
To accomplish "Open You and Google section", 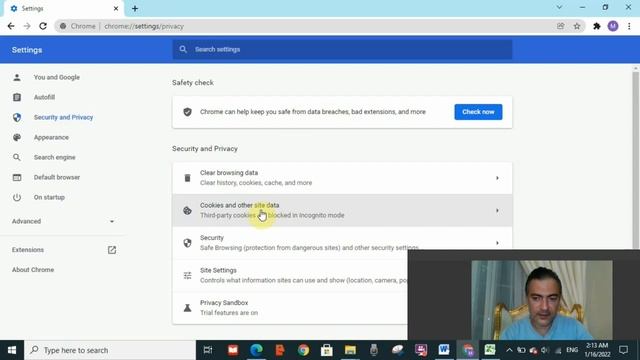I will coord(57,77).
